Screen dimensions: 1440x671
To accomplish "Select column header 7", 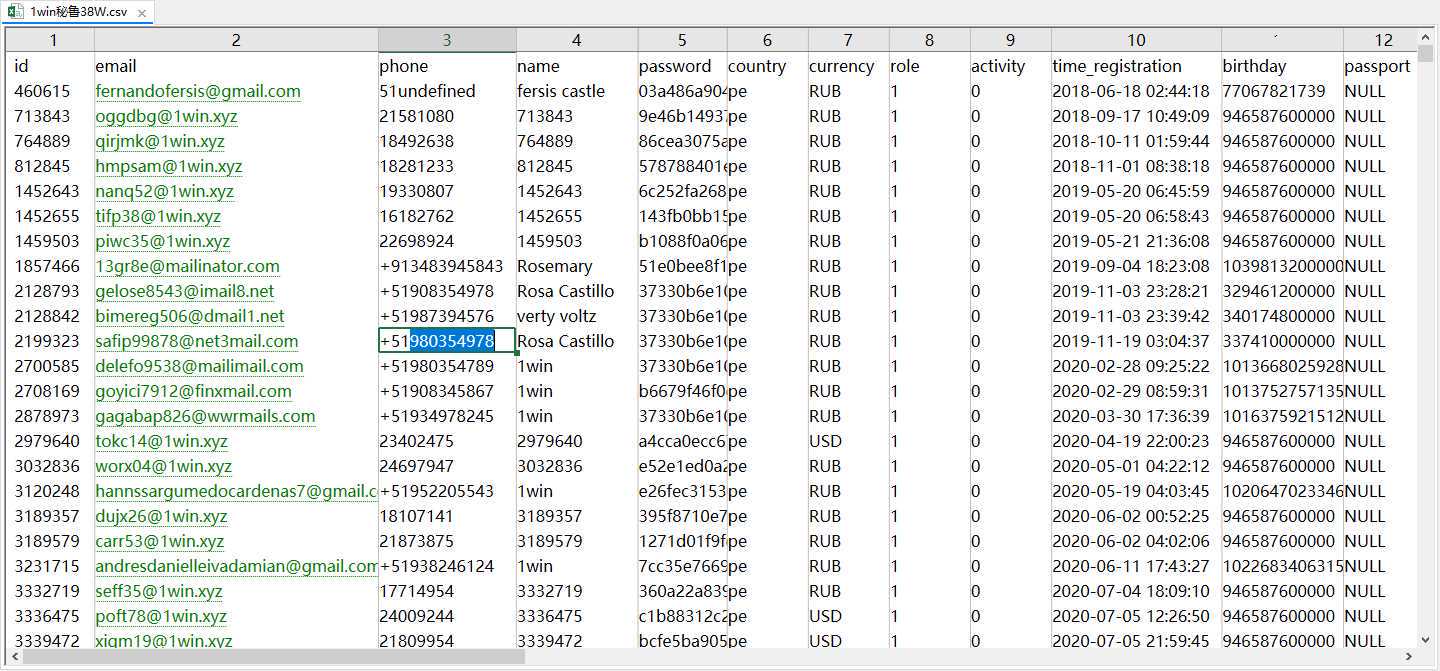I will [848, 40].
